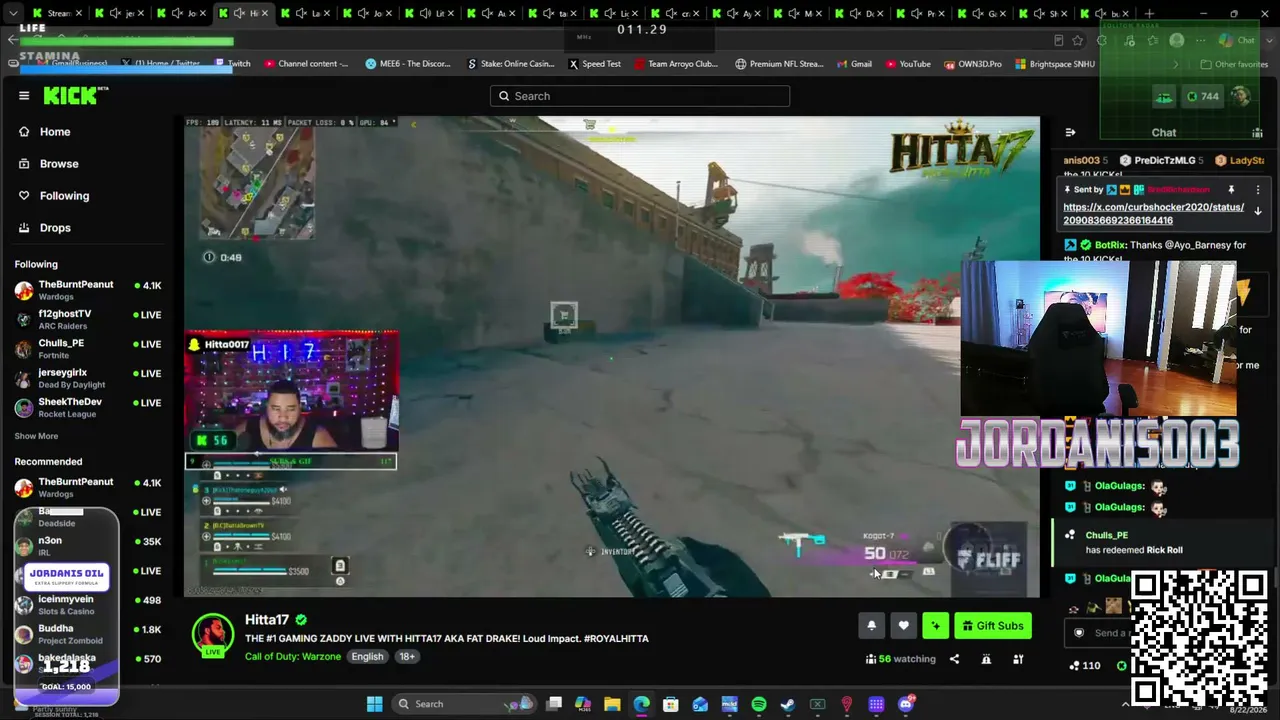Click the Gift Subs button
Screen dimensions: 1280x720
992,626
